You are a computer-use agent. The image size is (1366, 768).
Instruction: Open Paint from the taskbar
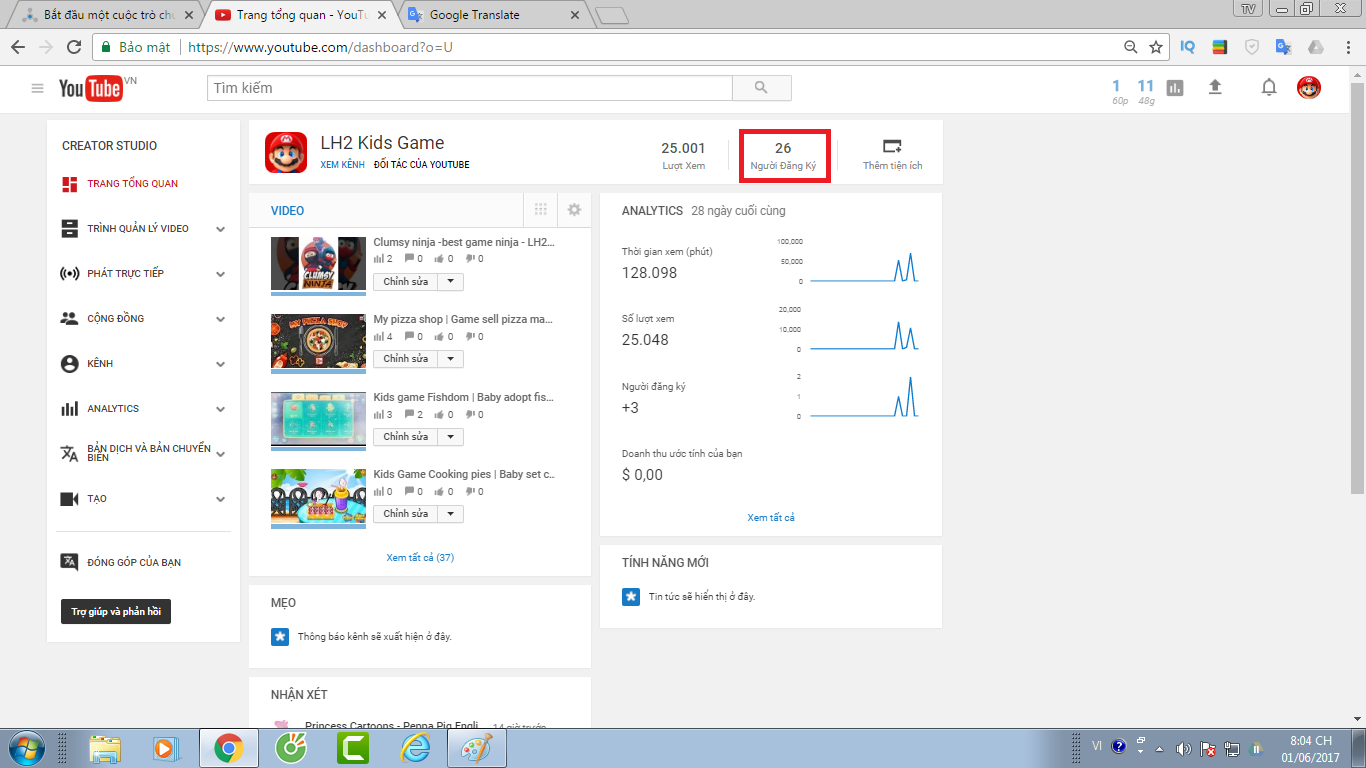[477, 747]
